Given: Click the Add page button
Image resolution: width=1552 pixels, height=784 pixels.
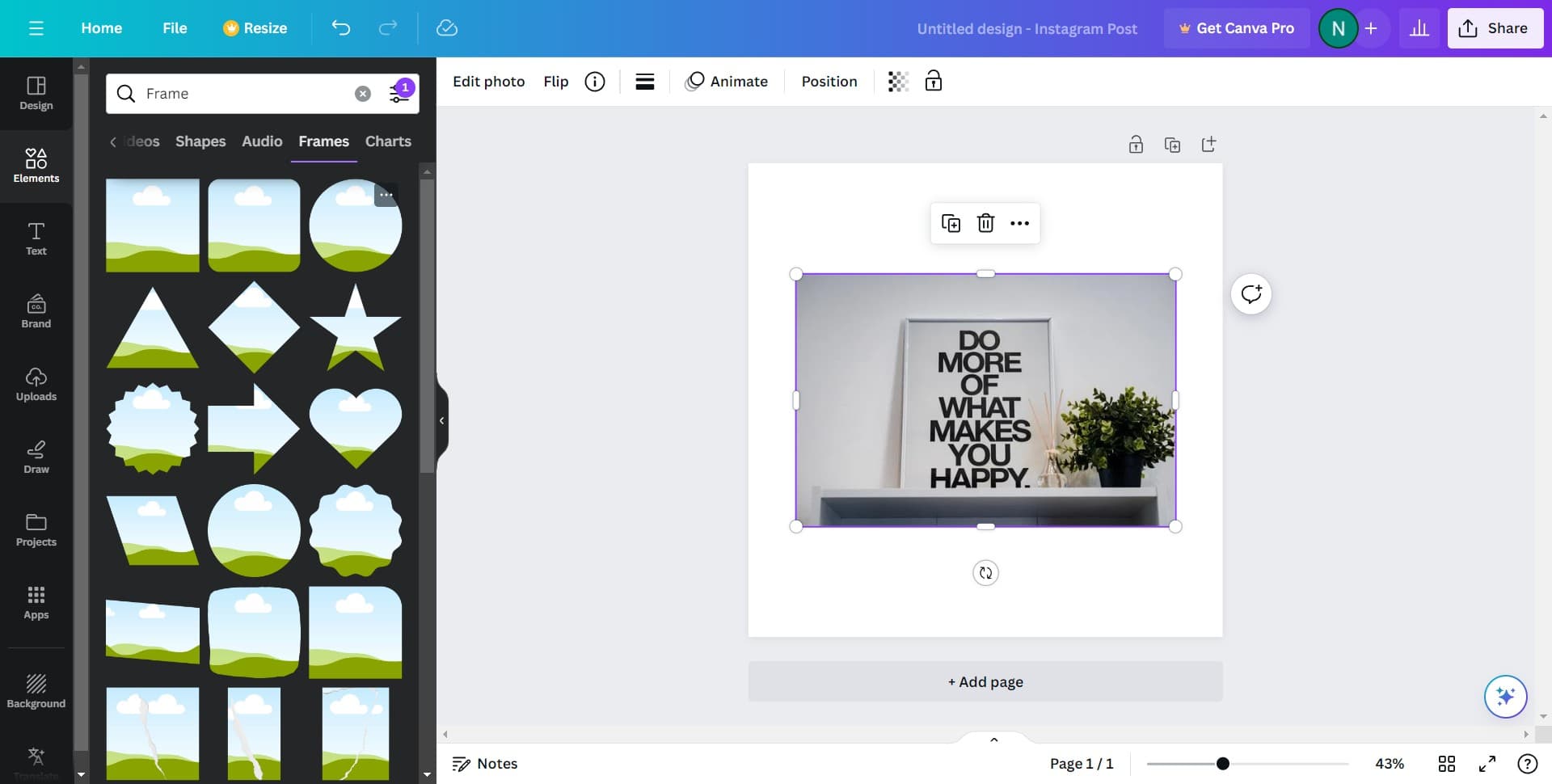Looking at the screenshot, I should point(985,681).
